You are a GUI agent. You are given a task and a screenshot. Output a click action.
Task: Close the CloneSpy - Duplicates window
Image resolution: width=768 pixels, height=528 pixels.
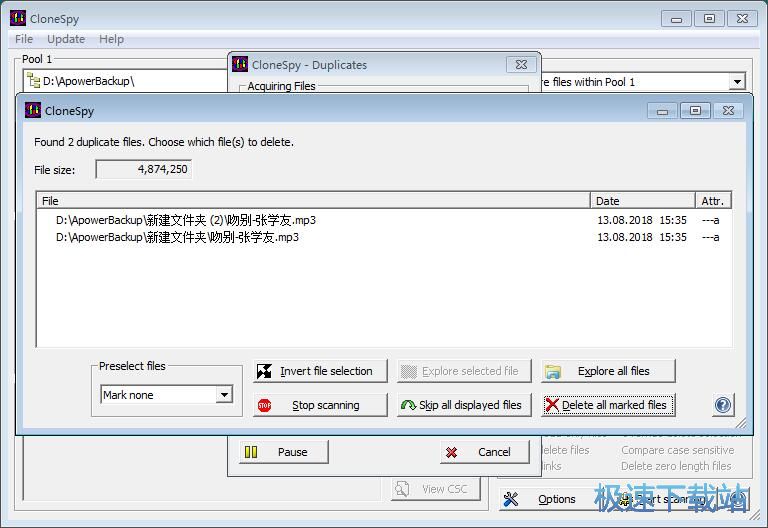tap(522, 65)
